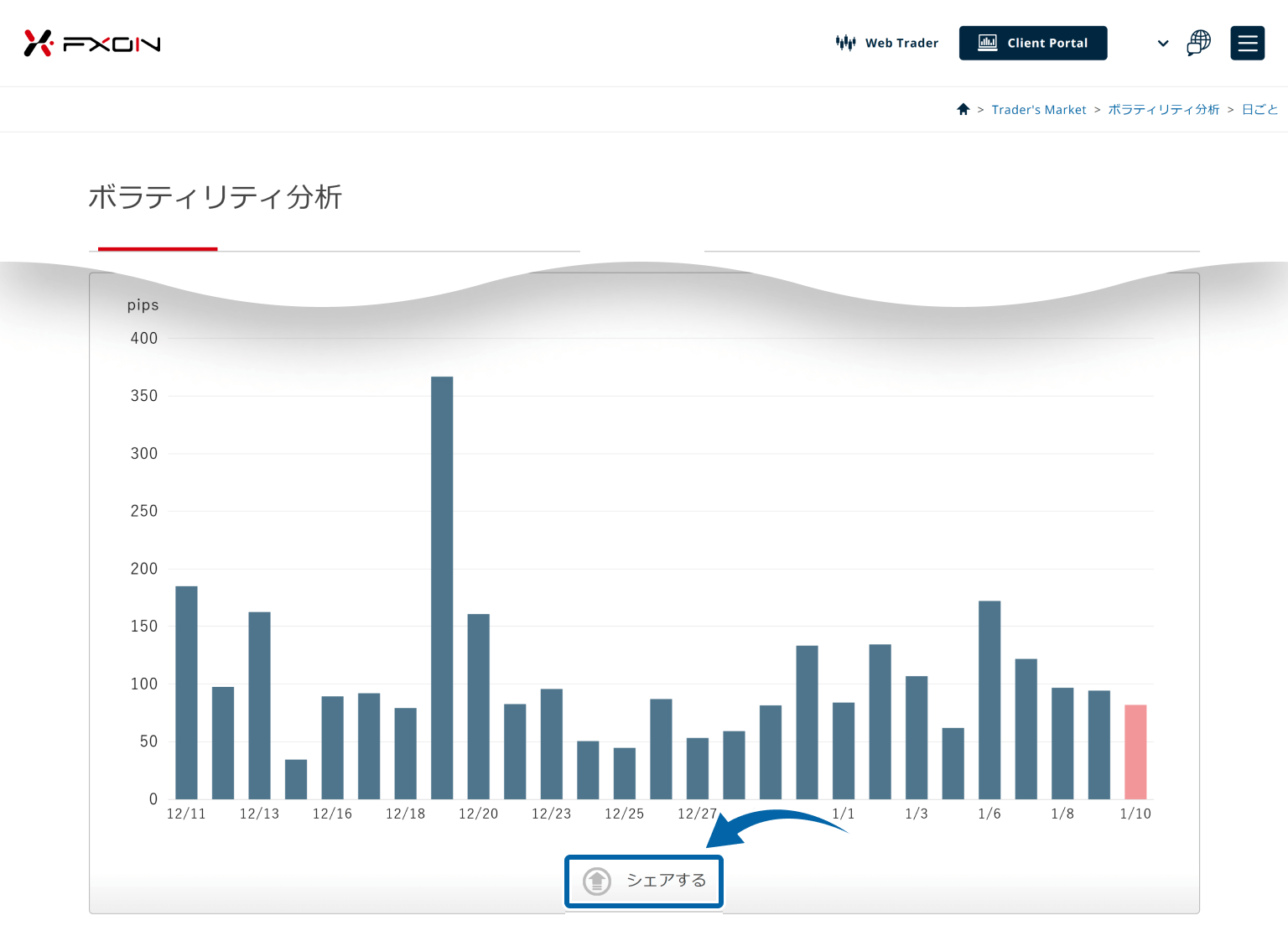Select the tallest bar at 12/19
Screen dimensions: 1288x931
click(442, 588)
